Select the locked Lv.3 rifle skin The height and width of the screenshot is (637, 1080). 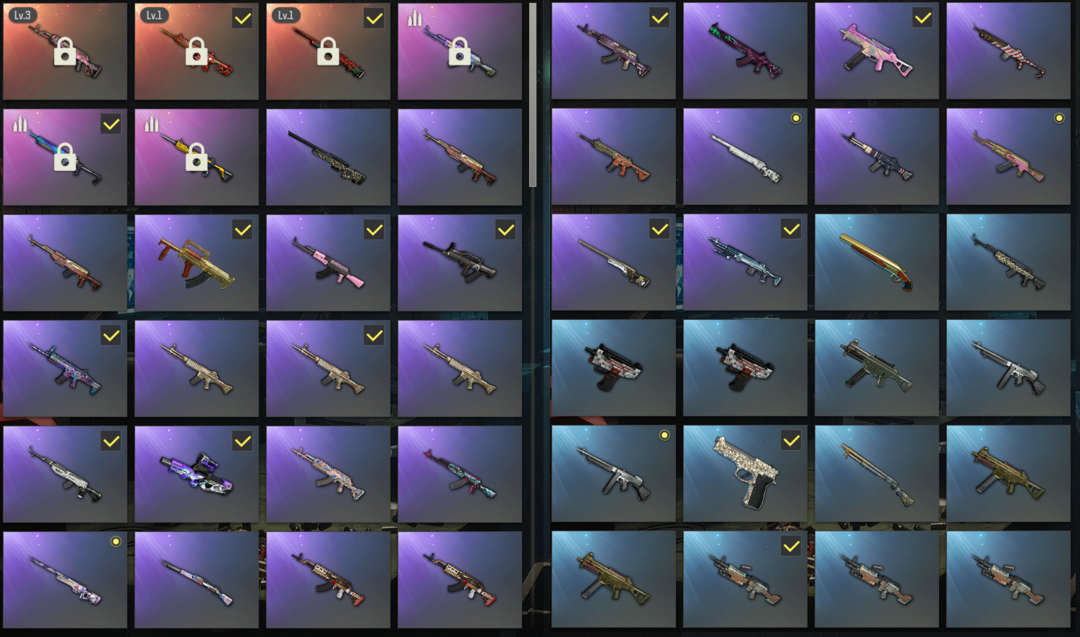tap(65, 51)
